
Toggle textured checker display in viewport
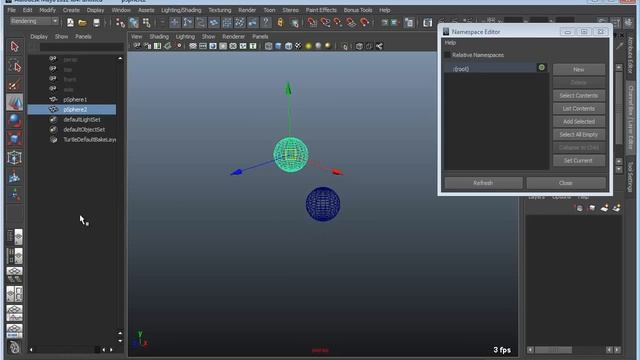pos(298,46)
